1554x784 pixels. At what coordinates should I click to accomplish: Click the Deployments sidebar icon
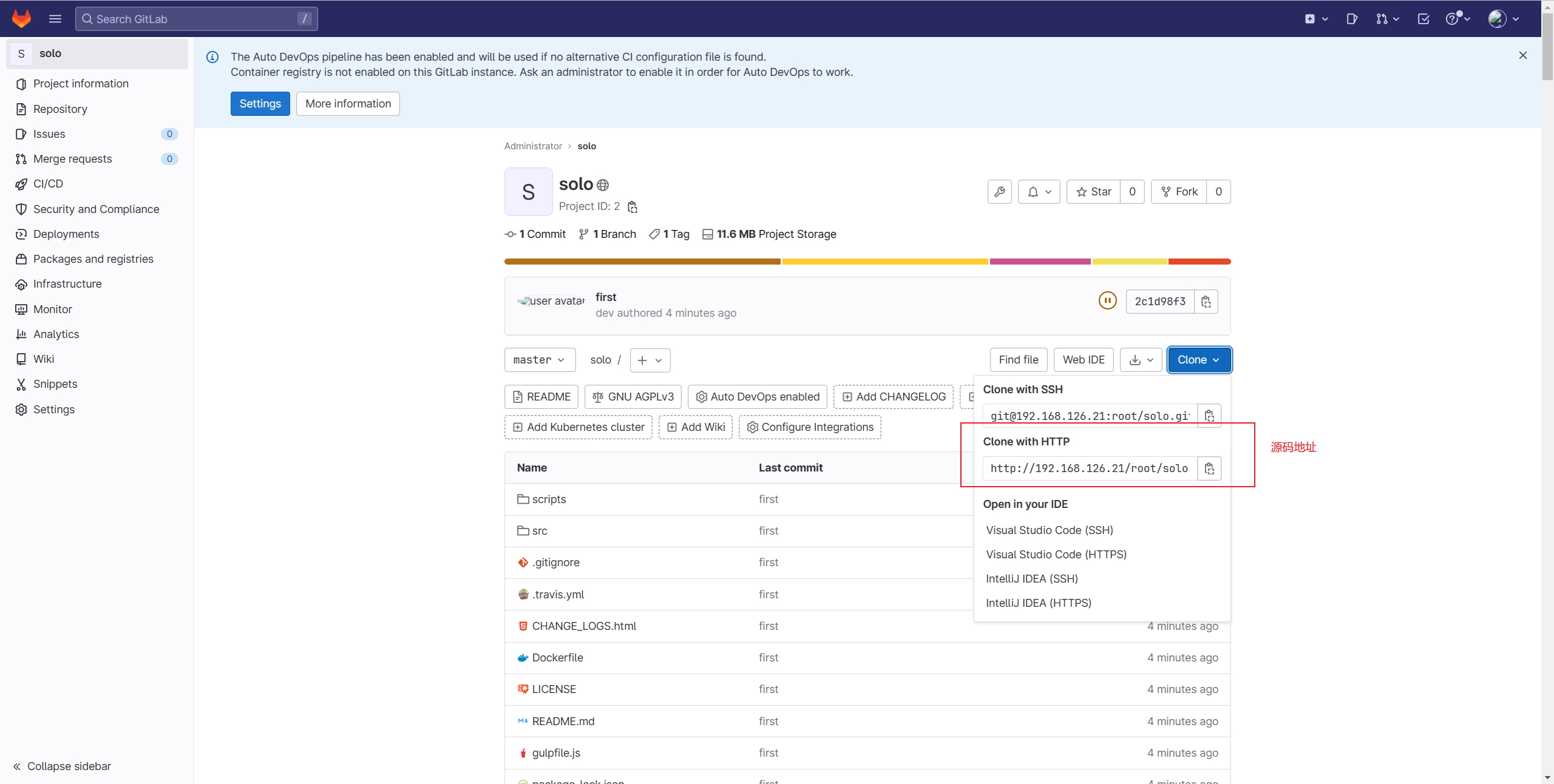(x=21, y=234)
